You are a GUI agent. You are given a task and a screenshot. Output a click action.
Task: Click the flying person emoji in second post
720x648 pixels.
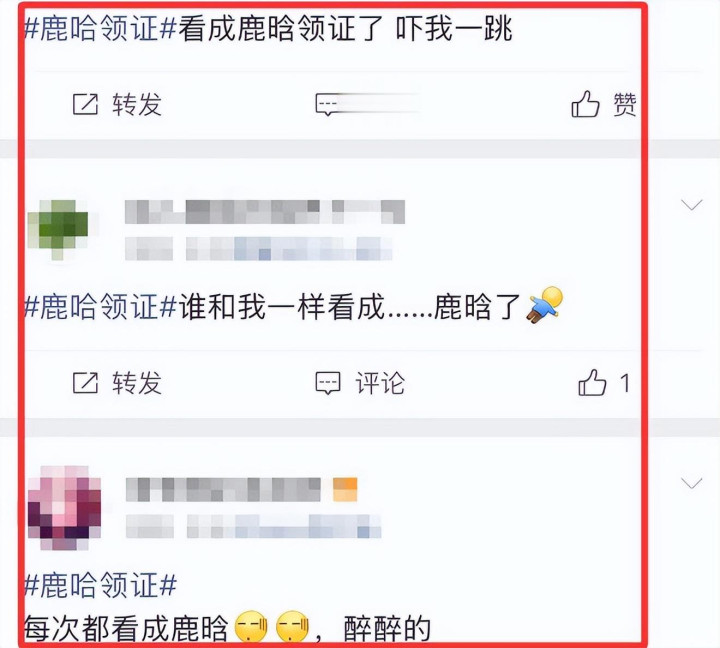[546, 305]
